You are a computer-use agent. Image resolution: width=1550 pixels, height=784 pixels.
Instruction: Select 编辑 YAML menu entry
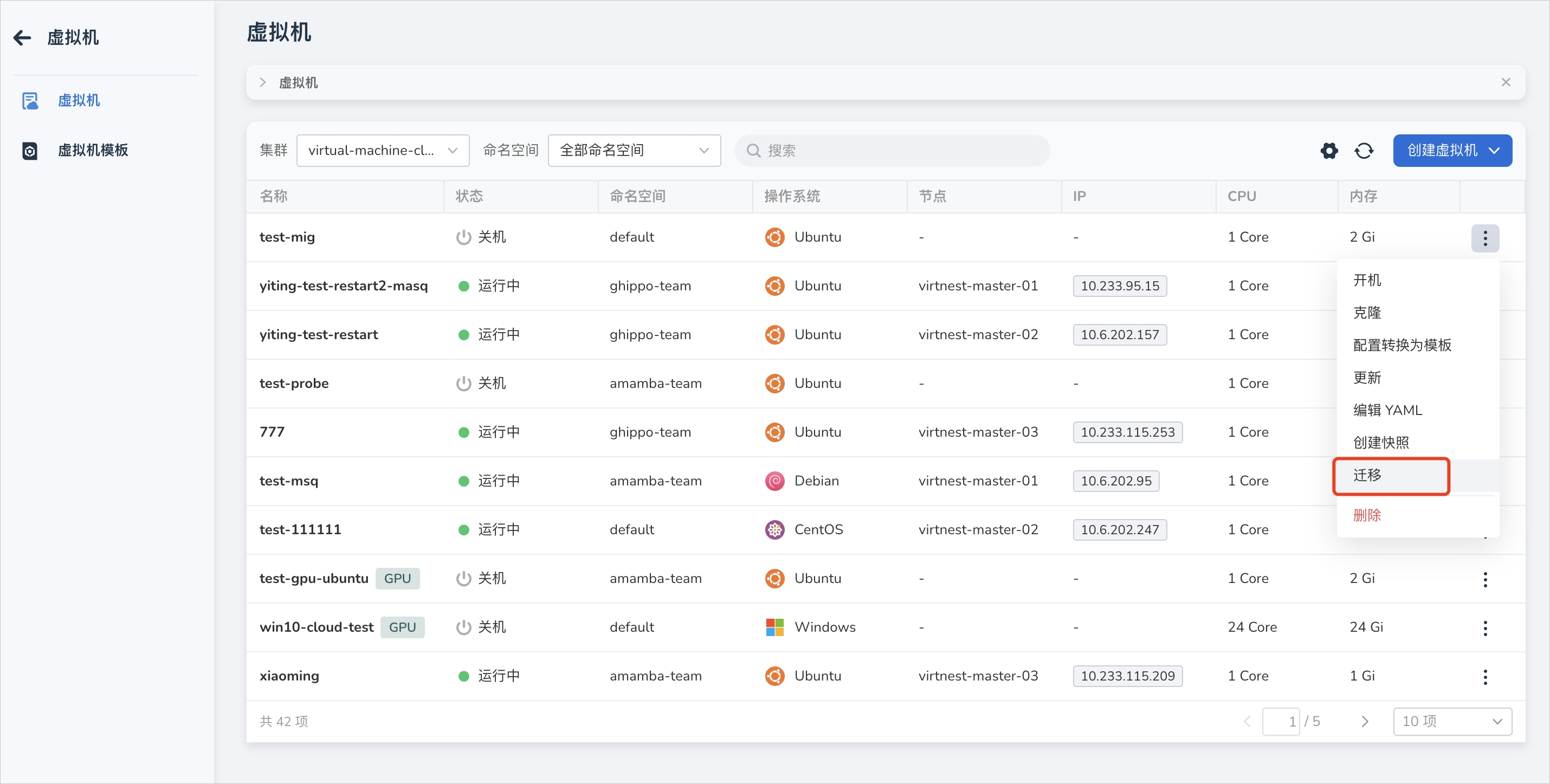coord(1418,410)
